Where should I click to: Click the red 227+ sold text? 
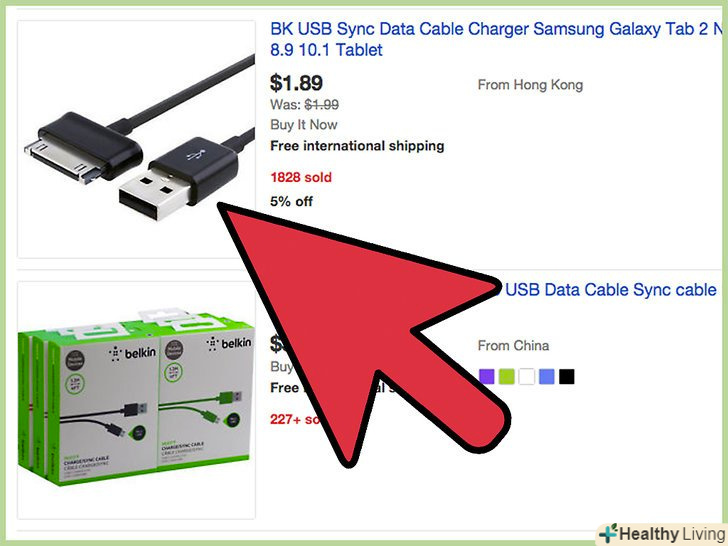pos(295,419)
